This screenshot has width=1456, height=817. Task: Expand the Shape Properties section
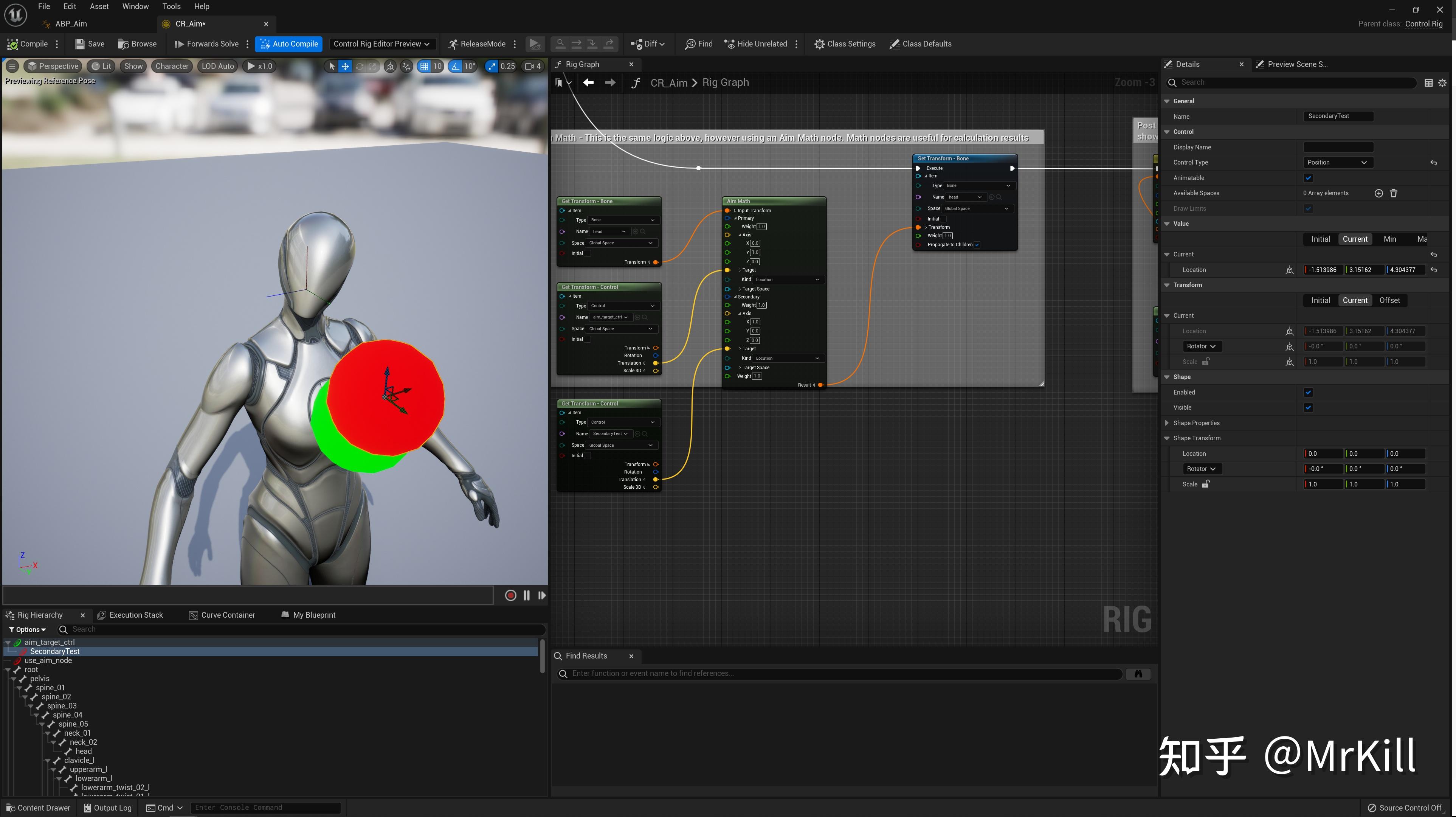[1167, 423]
